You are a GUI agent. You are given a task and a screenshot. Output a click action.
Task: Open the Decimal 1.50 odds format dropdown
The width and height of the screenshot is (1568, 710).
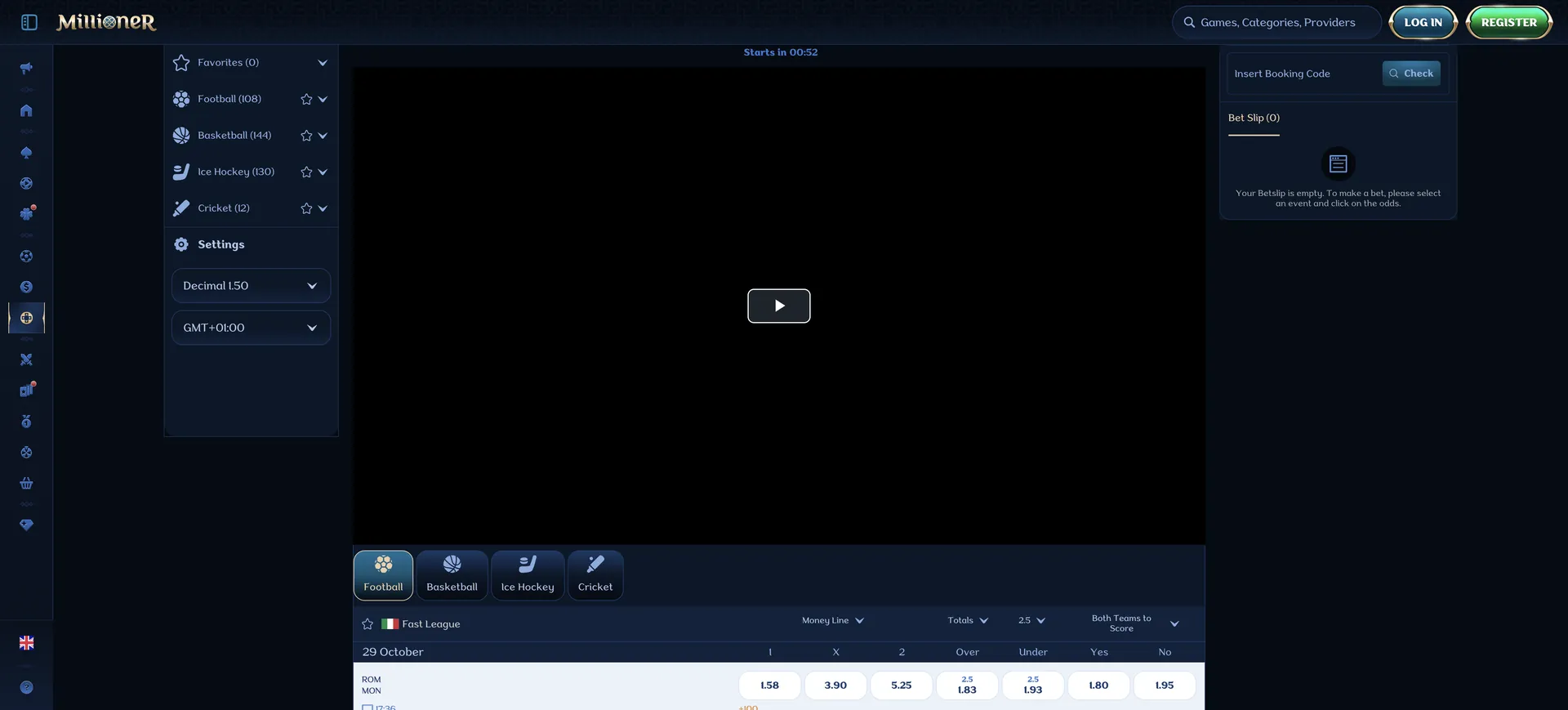[x=251, y=286]
